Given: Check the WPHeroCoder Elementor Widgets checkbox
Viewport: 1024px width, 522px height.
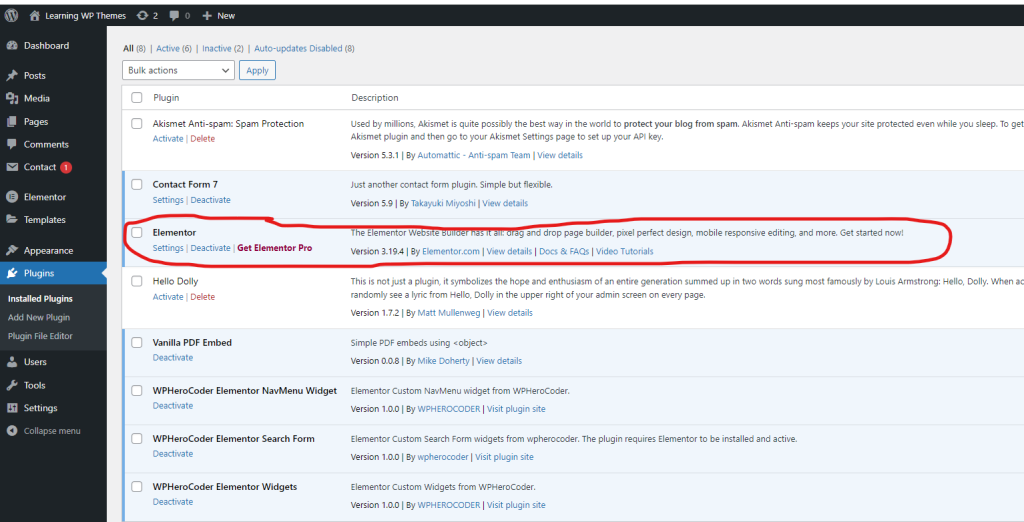Looking at the screenshot, I should [x=136, y=487].
